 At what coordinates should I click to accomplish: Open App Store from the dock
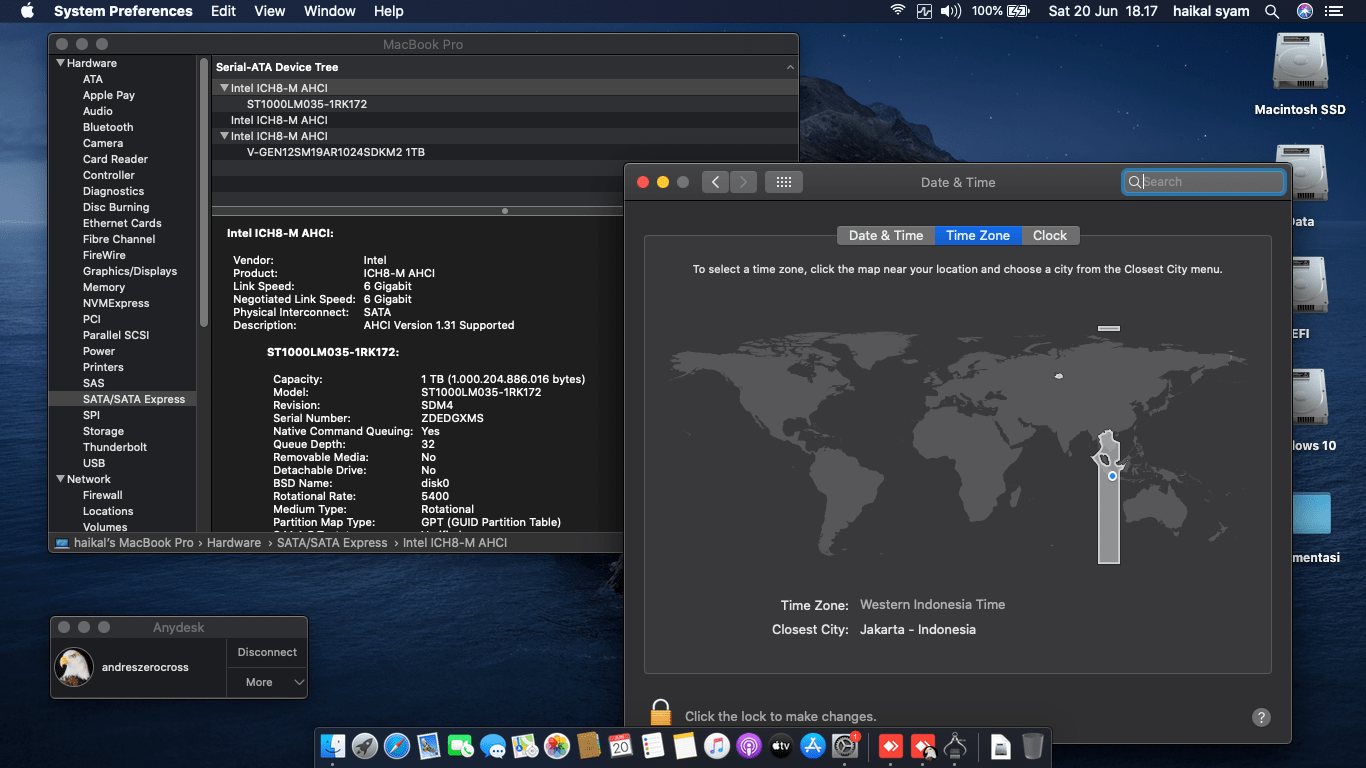click(813, 746)
